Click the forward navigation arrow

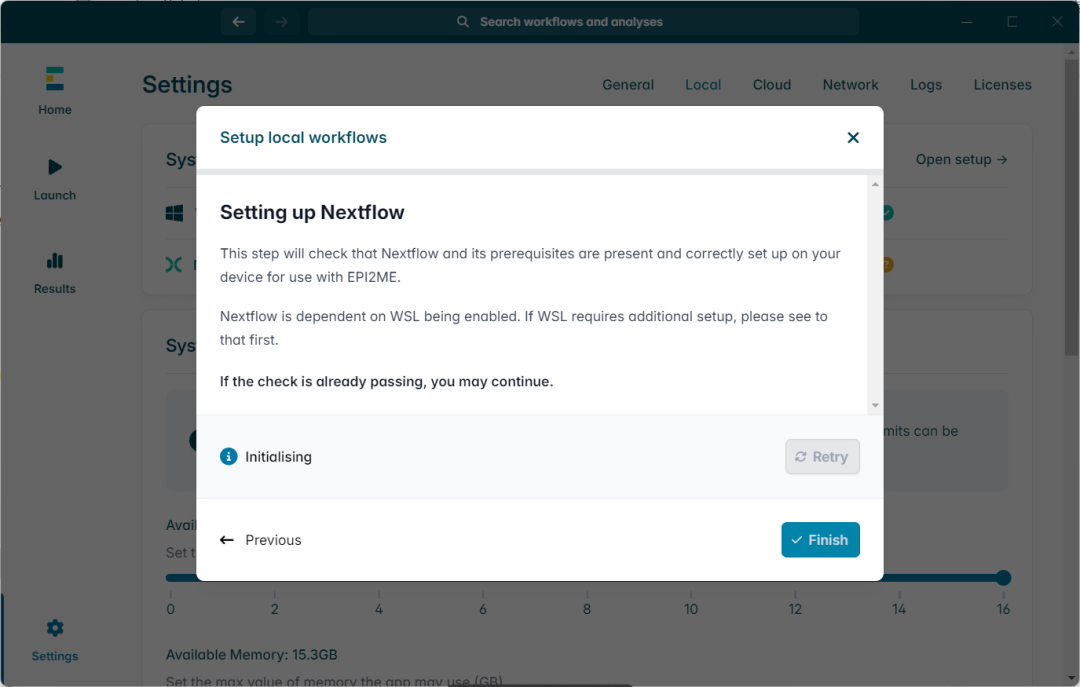click(282, 22)
